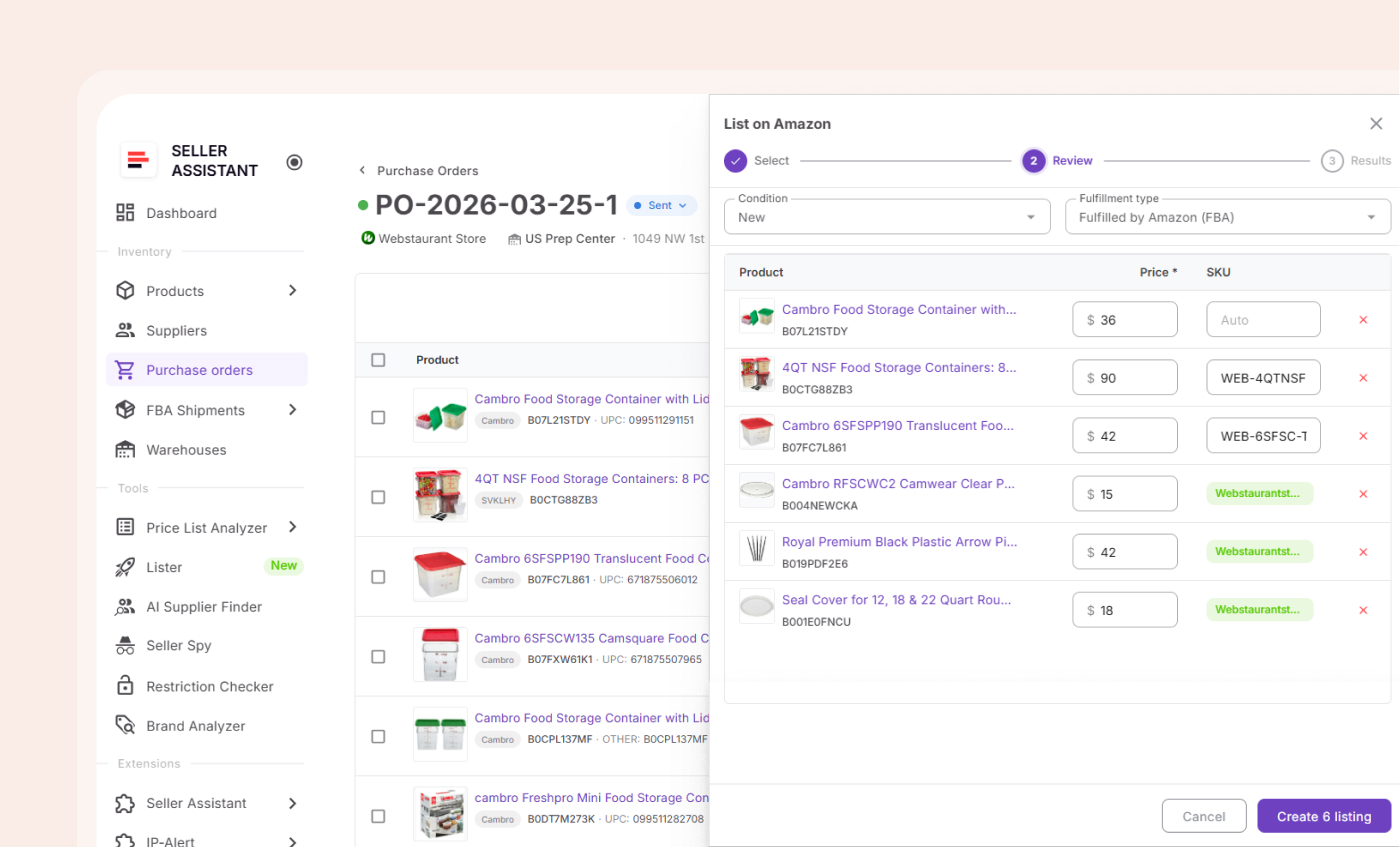Select Purchase orders in the sidebar

coord(199,370)
